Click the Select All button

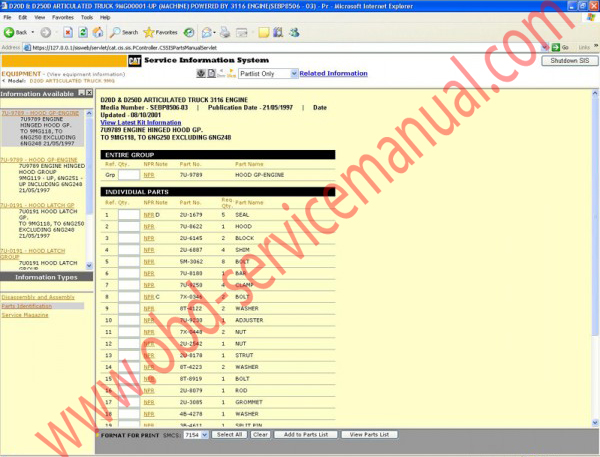(x=229, y=435)
